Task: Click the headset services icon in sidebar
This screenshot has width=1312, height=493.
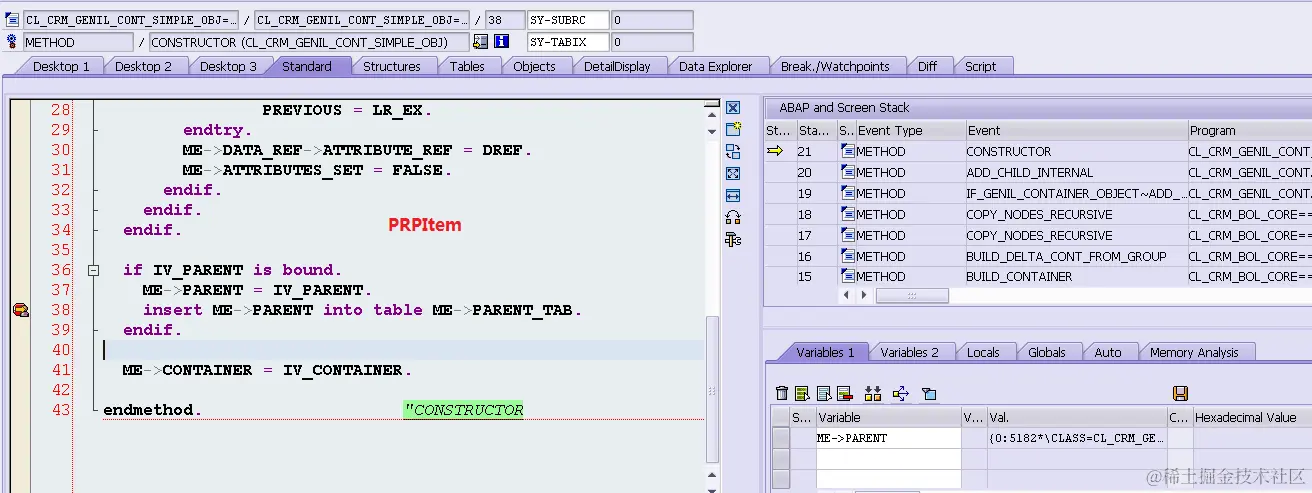Action: tap(733, 218)
